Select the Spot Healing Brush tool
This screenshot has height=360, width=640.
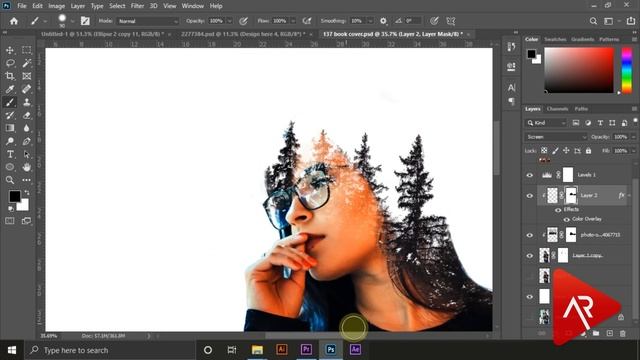(27, 89)
